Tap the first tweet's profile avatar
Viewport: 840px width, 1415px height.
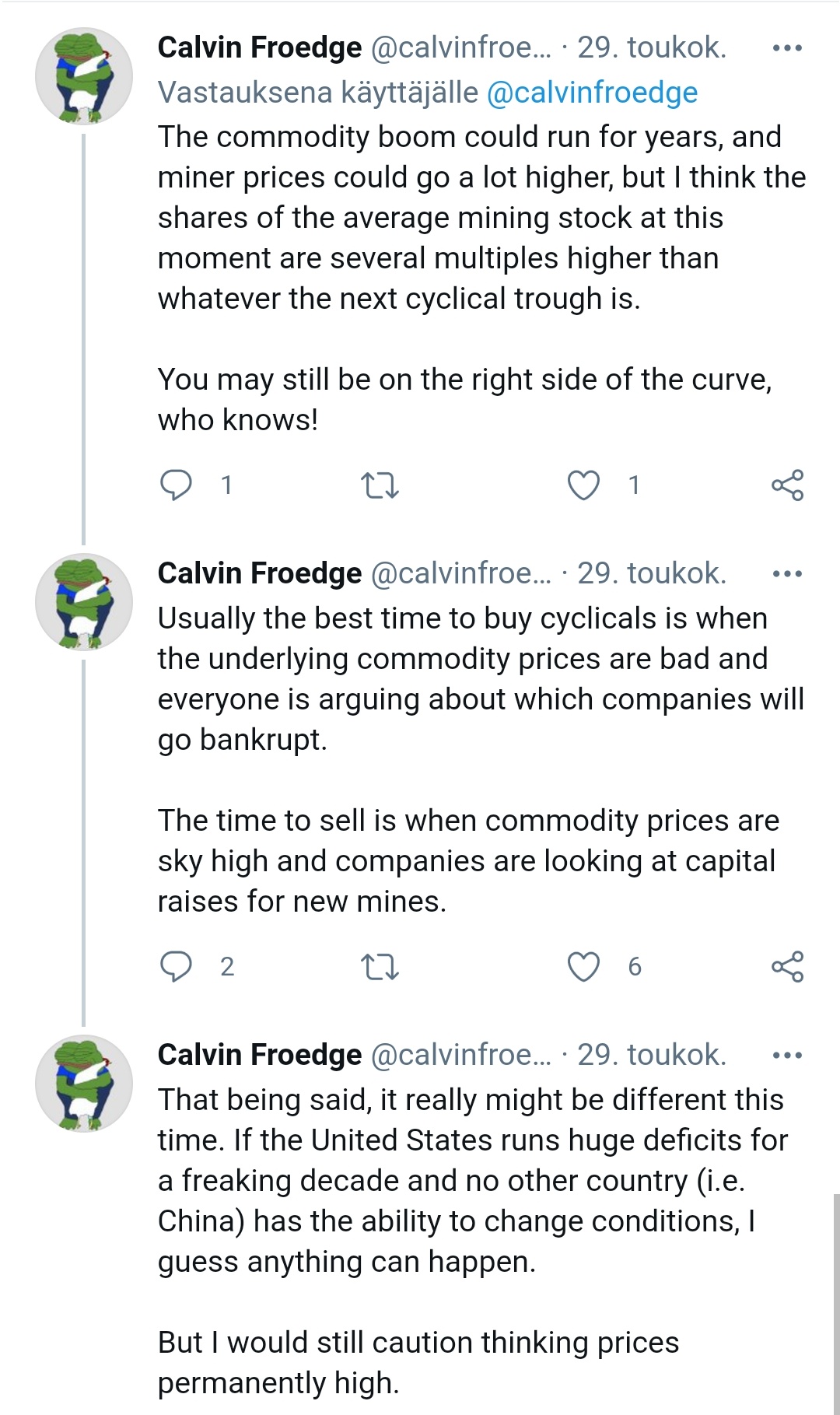pyautogui.click(x=84, y=76)
